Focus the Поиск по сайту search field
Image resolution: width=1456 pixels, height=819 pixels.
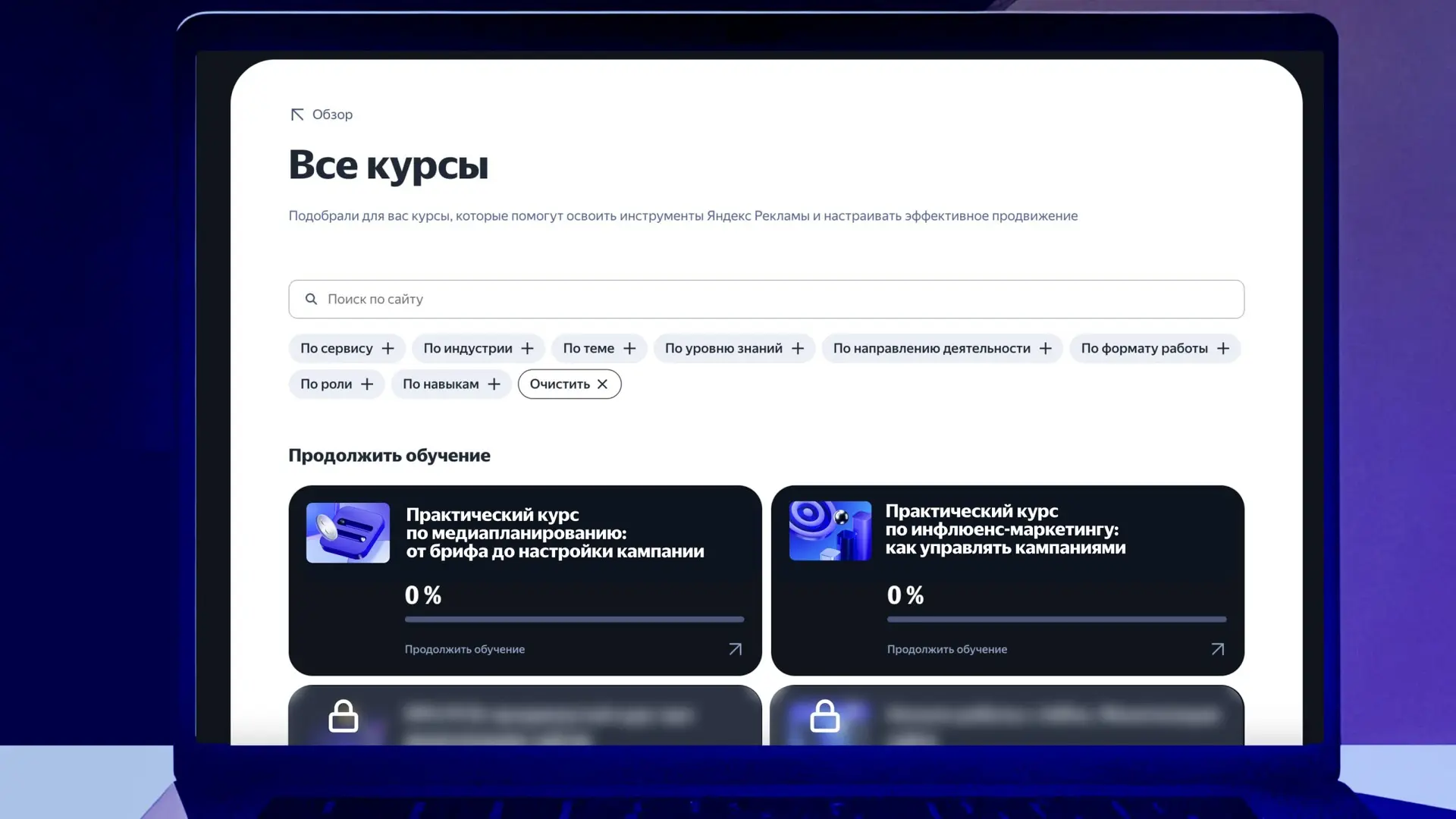[766, 299]
